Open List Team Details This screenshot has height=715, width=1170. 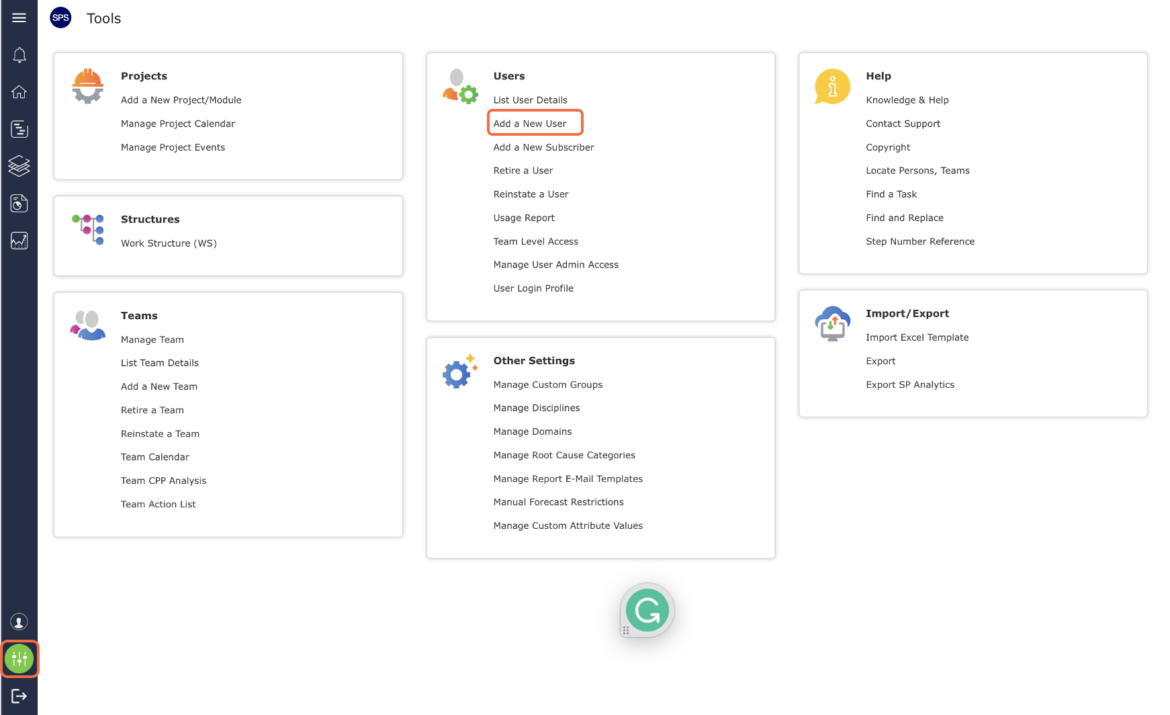click(x=160, y=363)
